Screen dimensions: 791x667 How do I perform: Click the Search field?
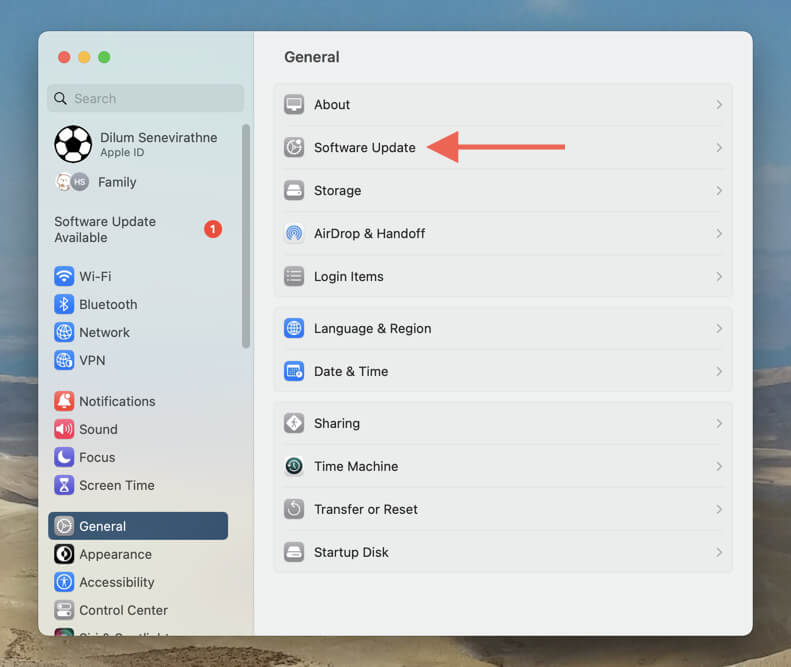click(145, 98)
